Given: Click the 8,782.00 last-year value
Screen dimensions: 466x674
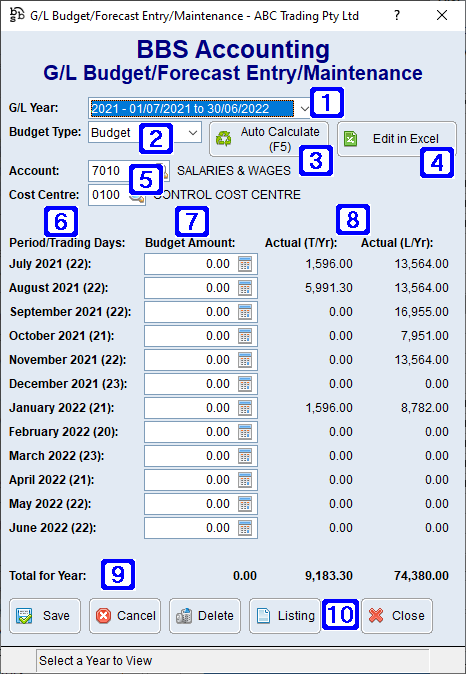Looking at the screenshot, I should pos(425,408).
